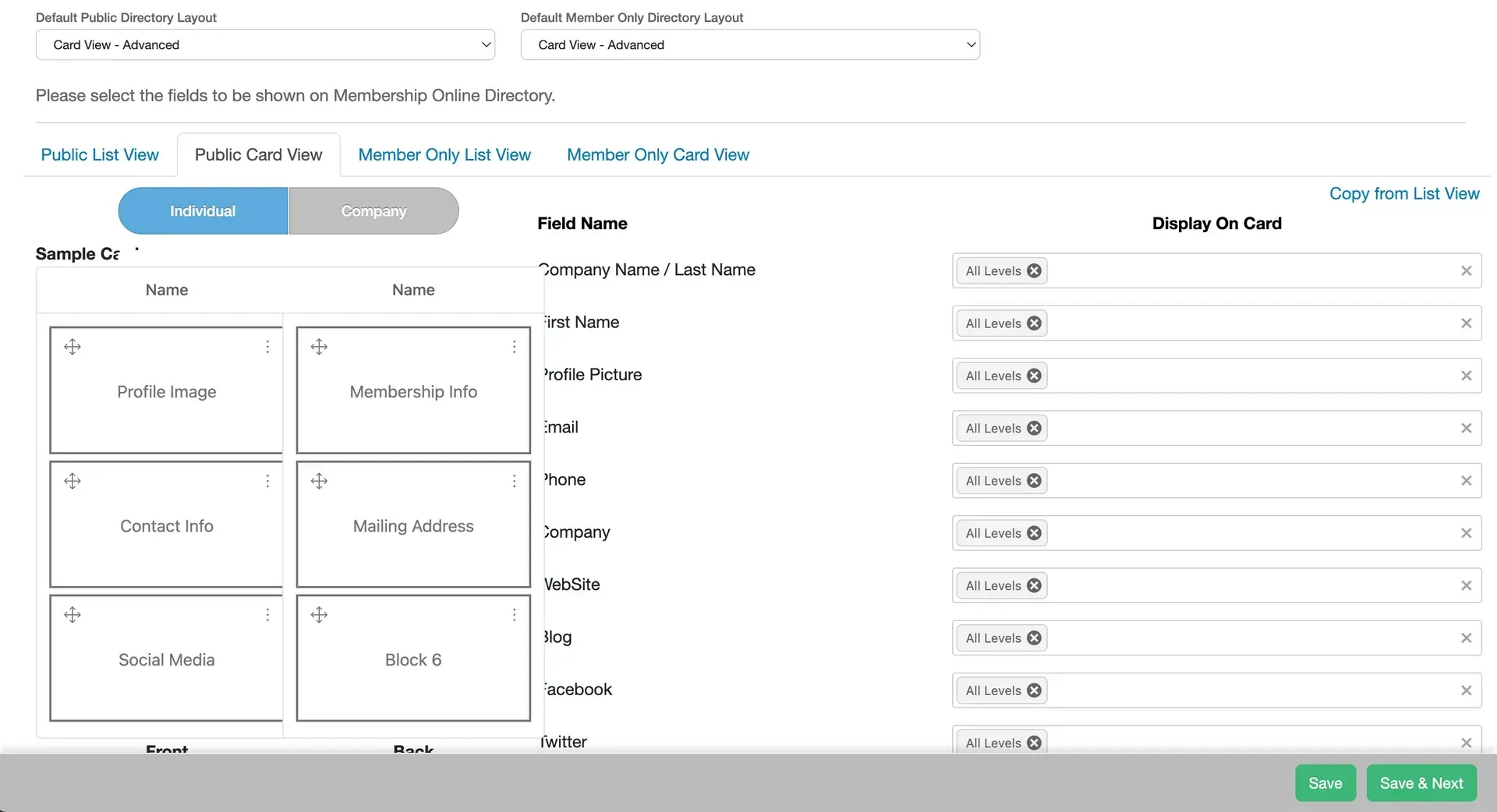Switch the sample card to Individual
Screen dimensions: 1497x812
[x=203, y=210]
